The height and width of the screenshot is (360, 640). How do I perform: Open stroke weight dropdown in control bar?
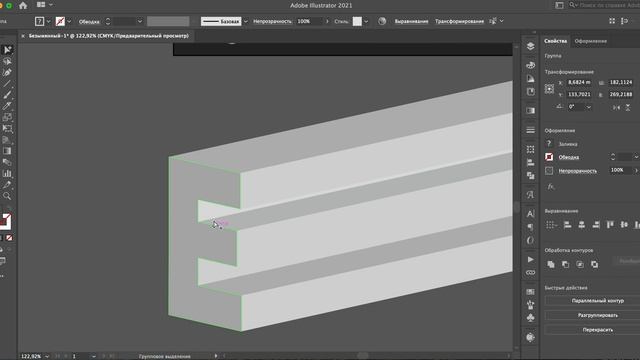point(140,21)
